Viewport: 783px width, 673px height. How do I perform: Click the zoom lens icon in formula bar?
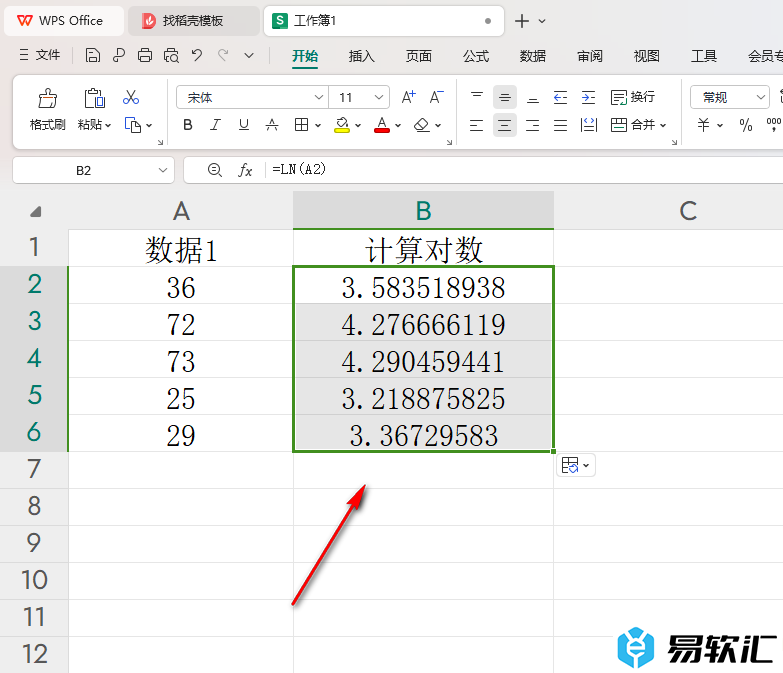coord(215,170)
